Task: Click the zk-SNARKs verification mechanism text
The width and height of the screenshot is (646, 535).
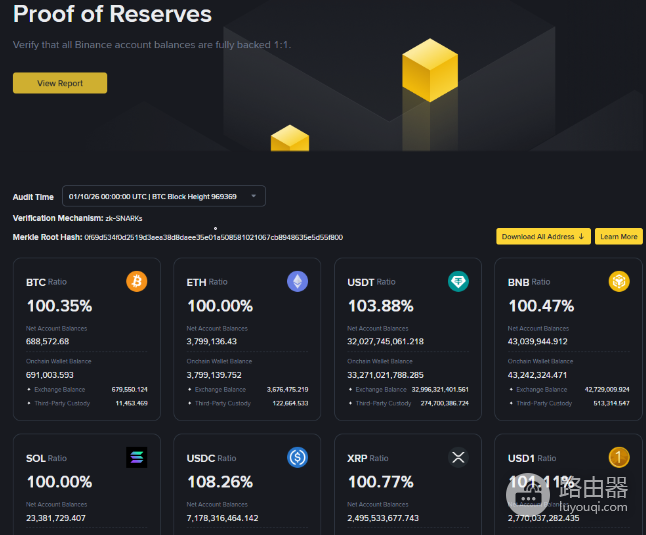Action: [x=124, y=218]
